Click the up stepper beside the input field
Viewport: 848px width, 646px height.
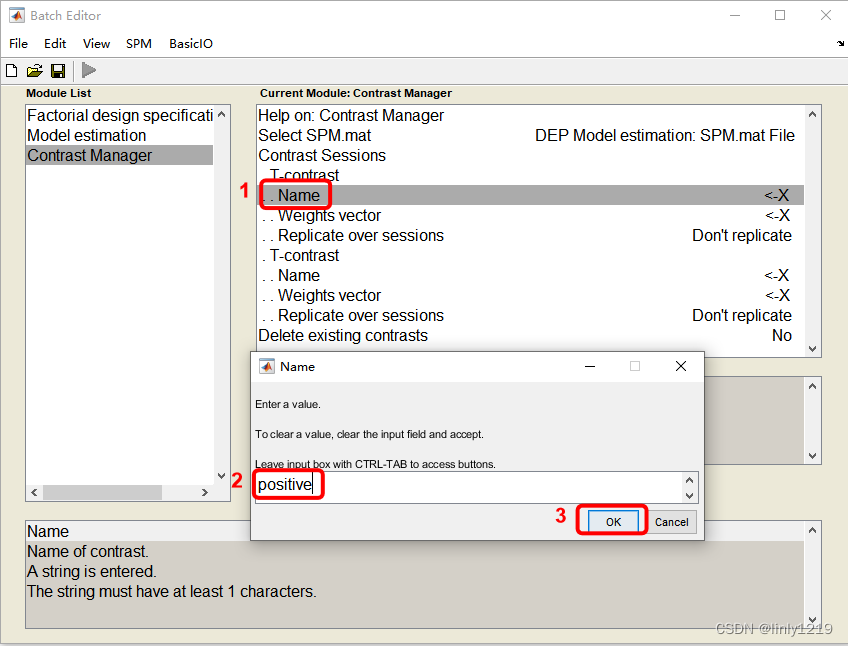[x=691, y=481]
